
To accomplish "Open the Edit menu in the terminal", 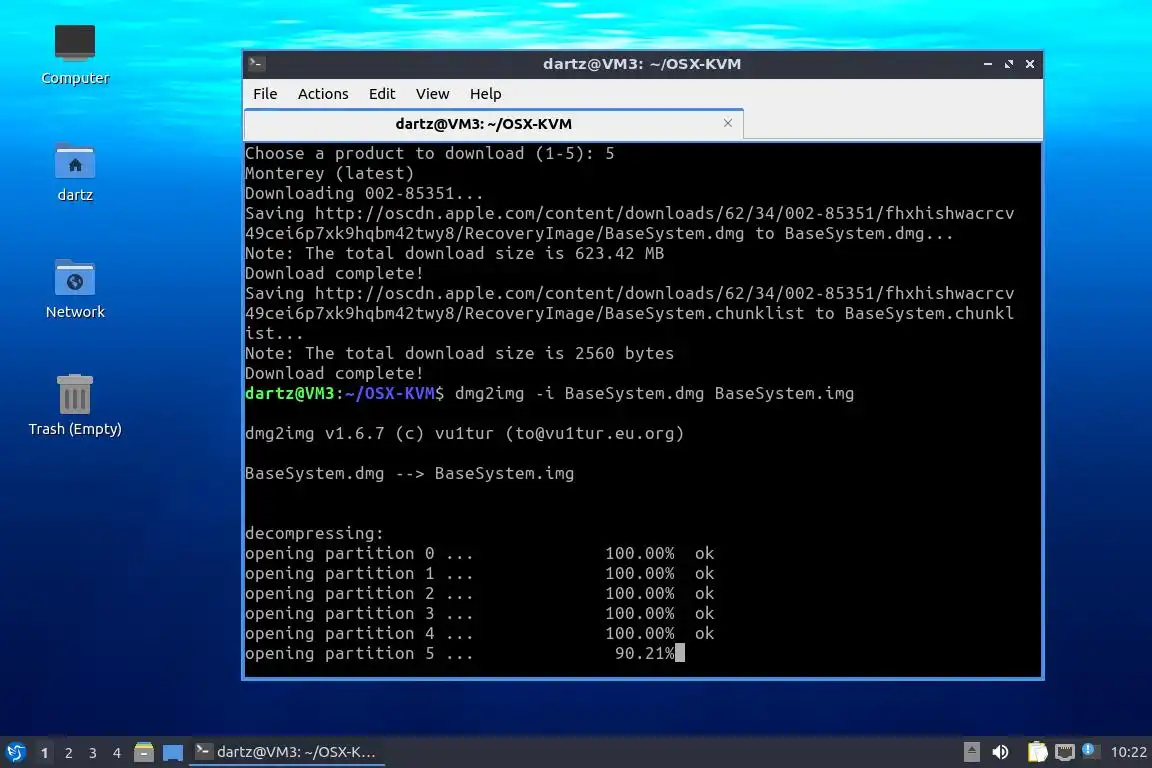I will pos(382,94).
